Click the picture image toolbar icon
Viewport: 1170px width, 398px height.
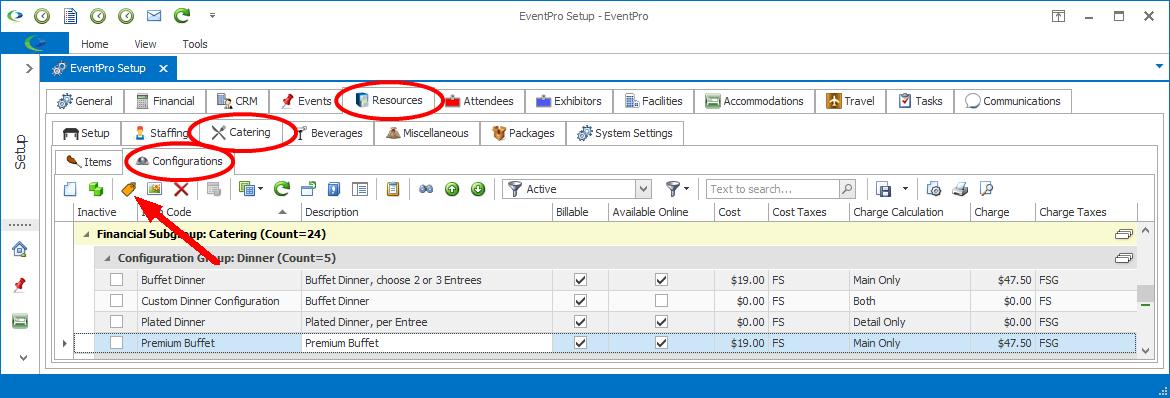(154, 189)
